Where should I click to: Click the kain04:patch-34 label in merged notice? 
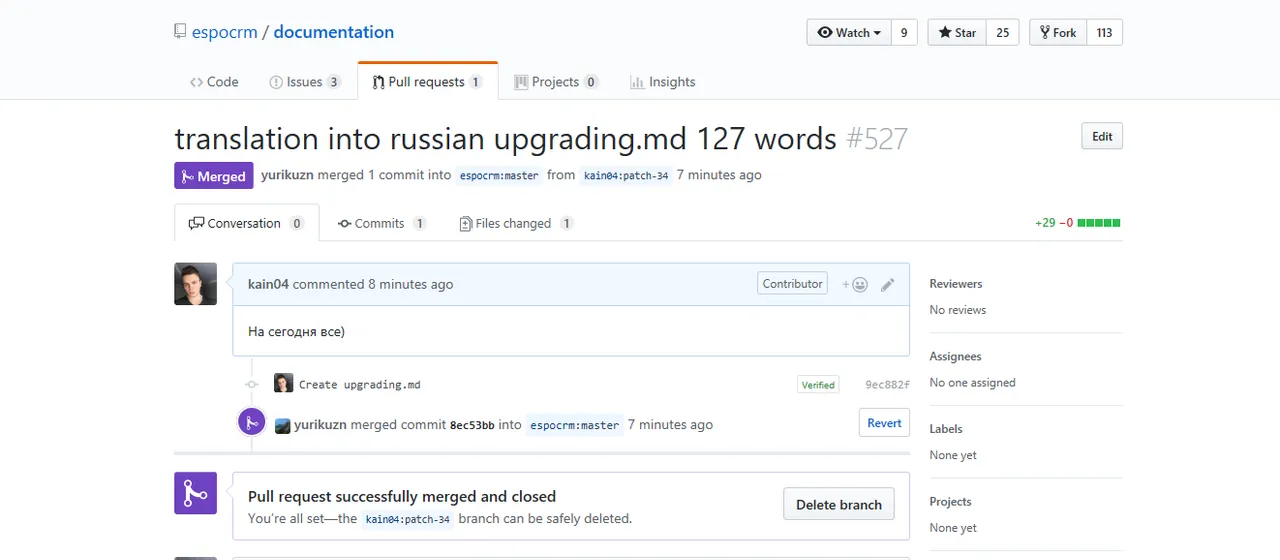(x=408, y=520)
